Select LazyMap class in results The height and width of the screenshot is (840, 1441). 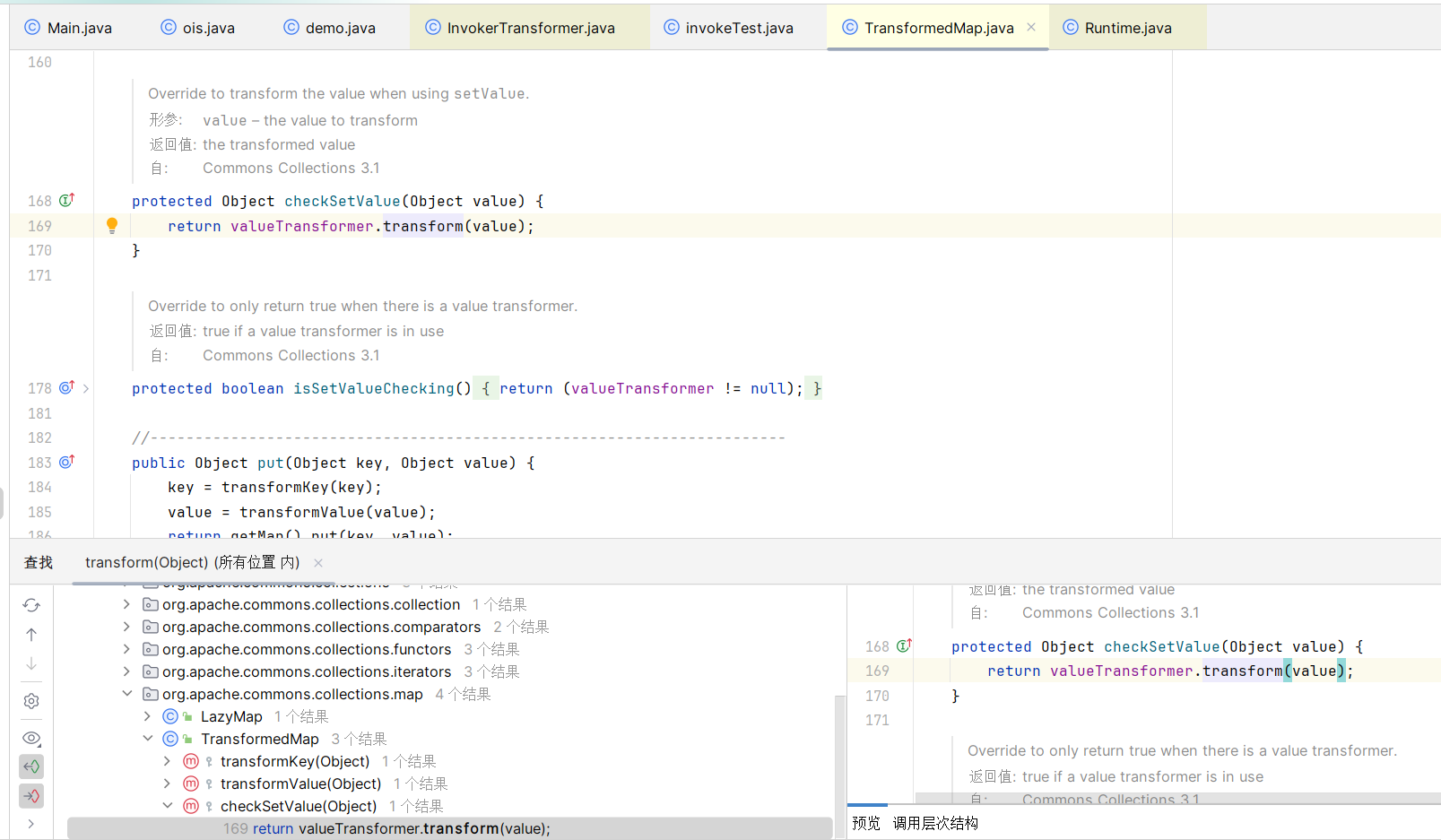click(231, 716)
